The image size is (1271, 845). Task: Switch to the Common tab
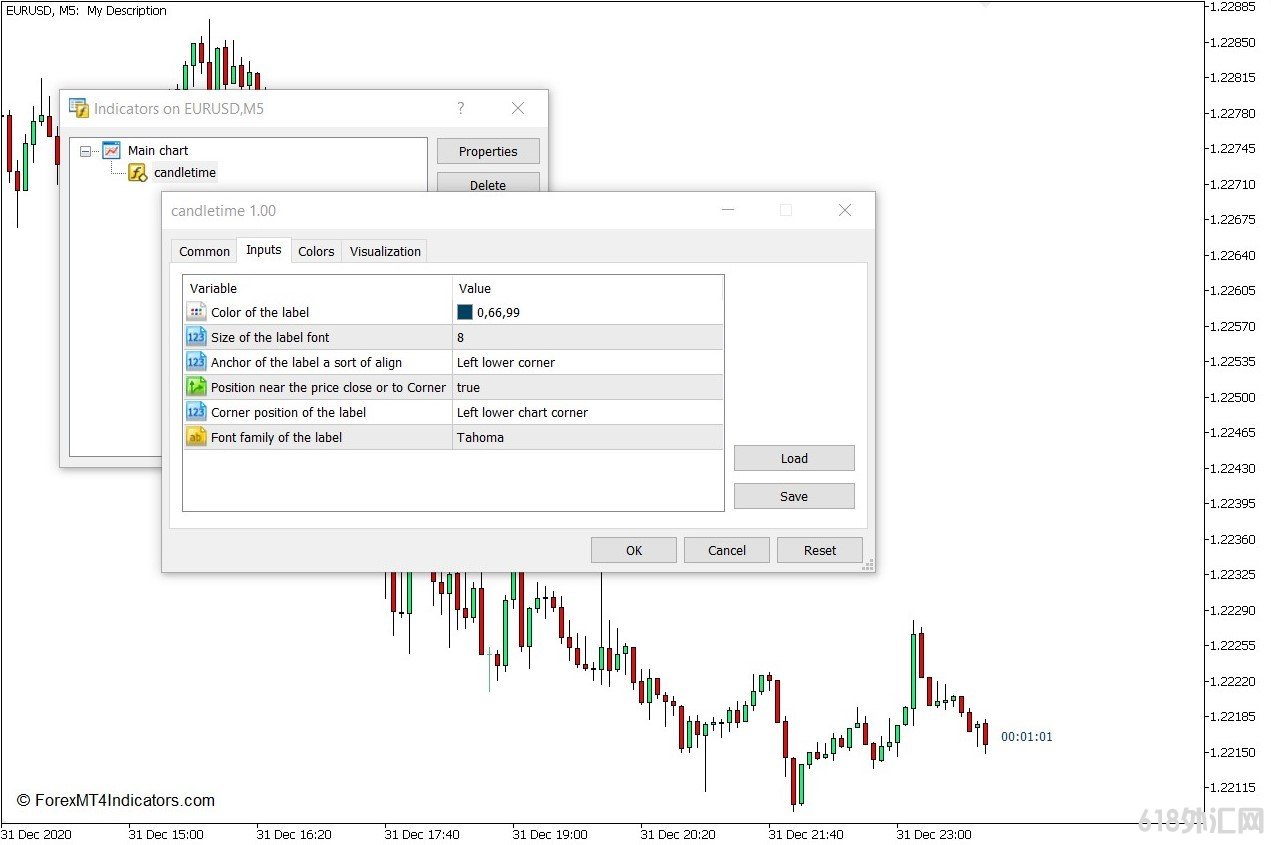pyautogui.click(x=204, y=251)
